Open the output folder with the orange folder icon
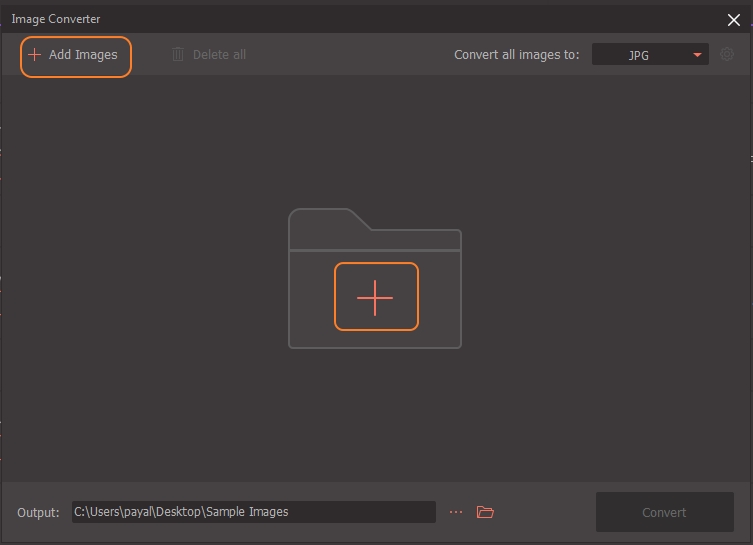This screenshot has width=753, height=545. tap(485, 512)
